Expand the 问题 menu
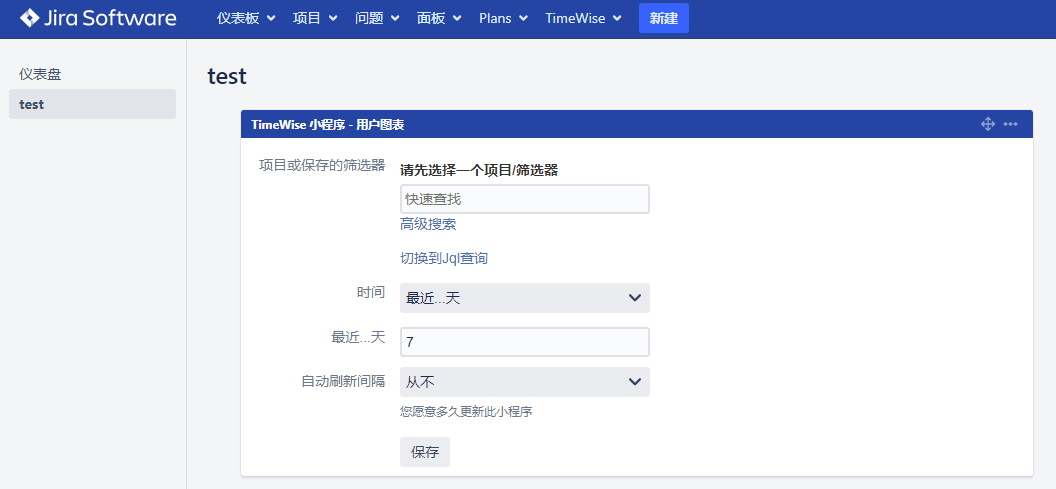1056x489 pixels. 377,18
